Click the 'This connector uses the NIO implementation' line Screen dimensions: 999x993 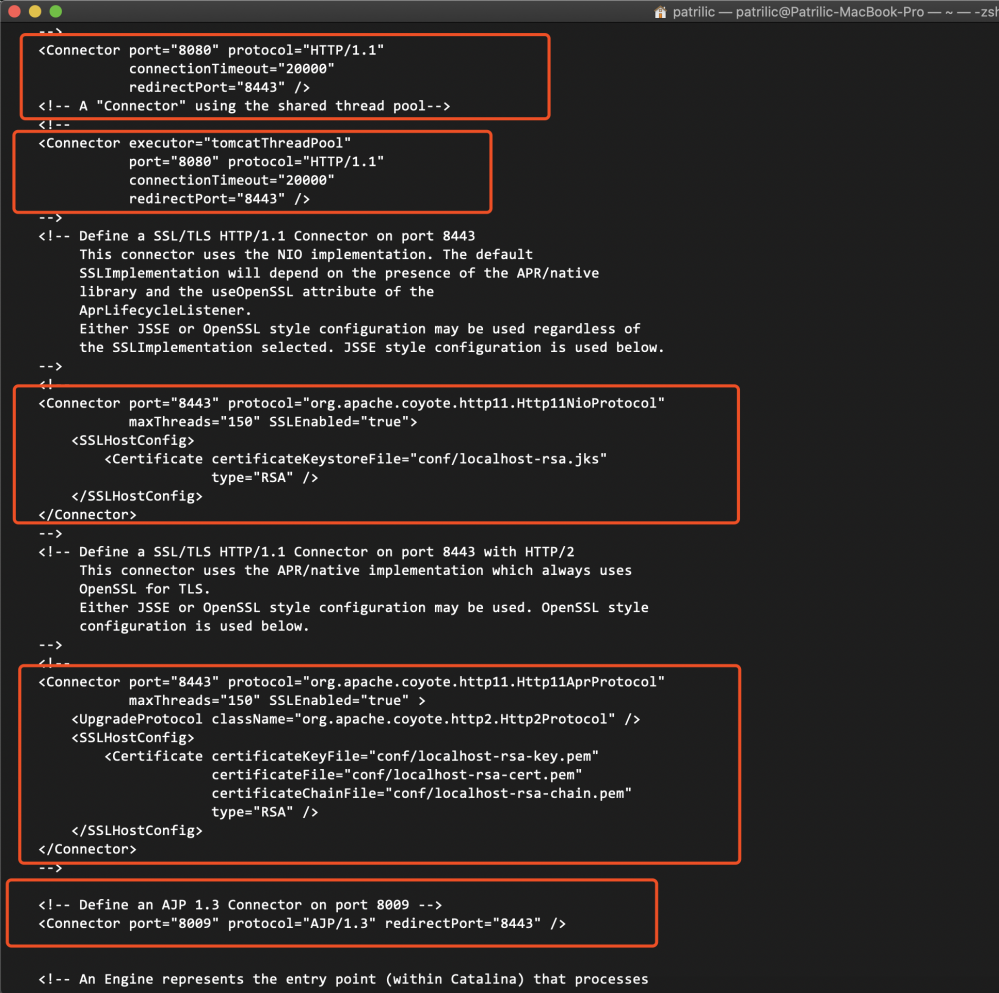click(306, 254)
